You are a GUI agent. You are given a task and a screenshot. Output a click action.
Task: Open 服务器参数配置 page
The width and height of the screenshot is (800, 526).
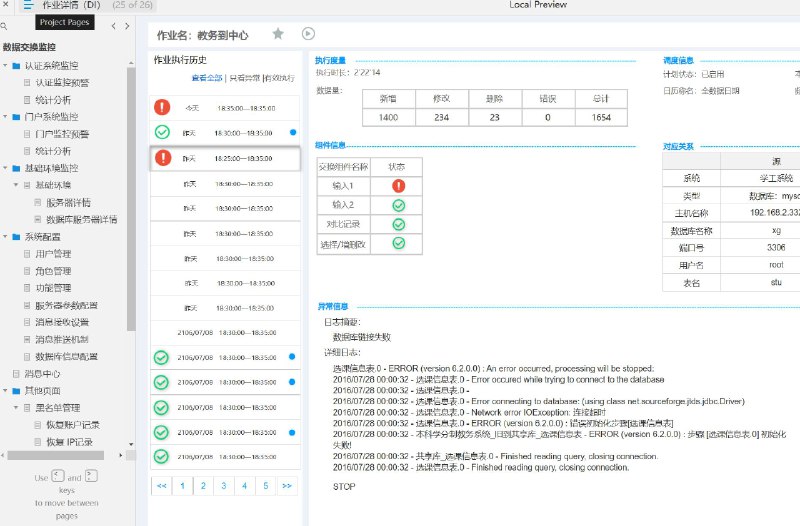66,305
